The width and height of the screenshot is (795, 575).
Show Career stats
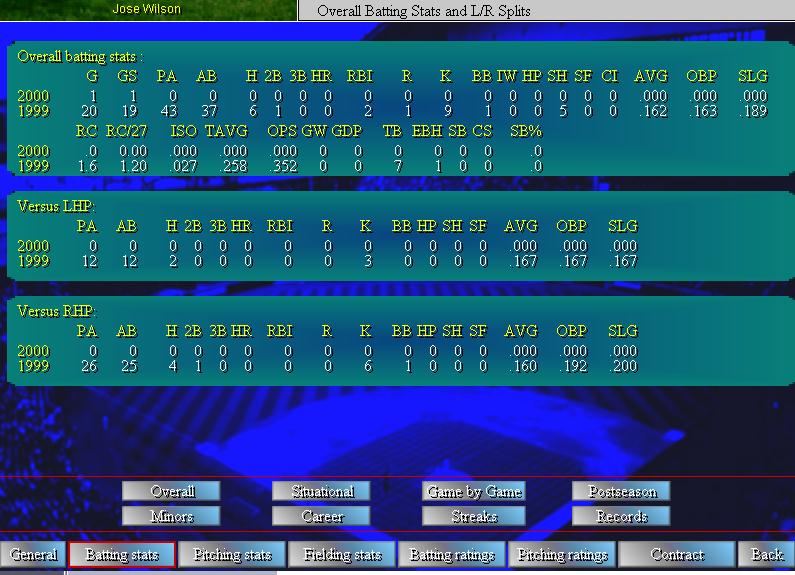[x=321, y=516]
